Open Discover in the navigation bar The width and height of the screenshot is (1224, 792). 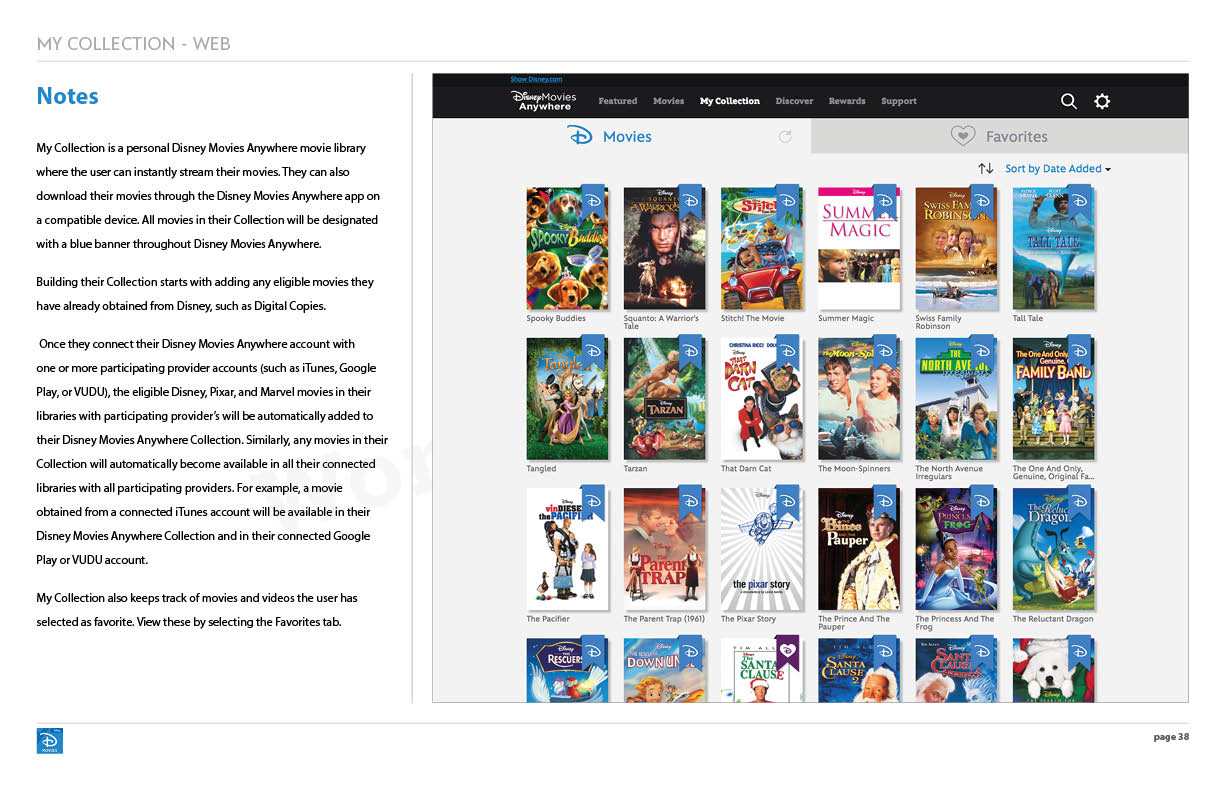click(795, 101)
